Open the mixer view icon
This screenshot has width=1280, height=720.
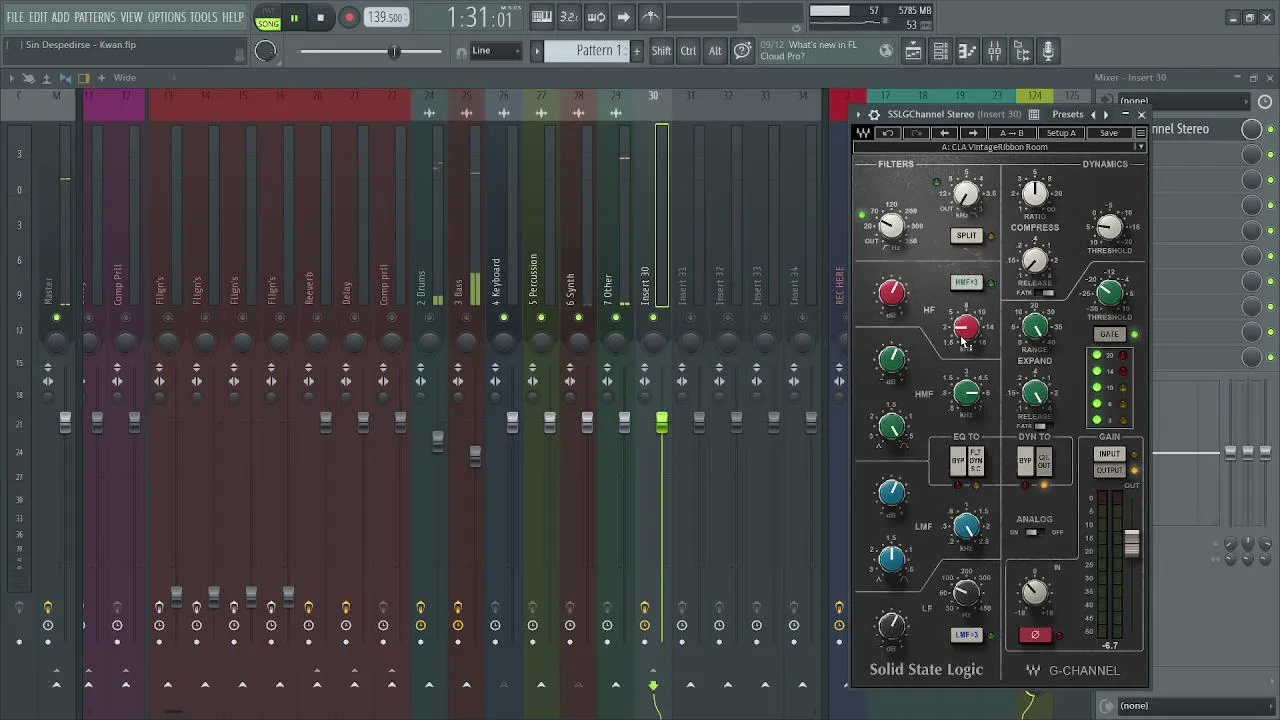995,51
